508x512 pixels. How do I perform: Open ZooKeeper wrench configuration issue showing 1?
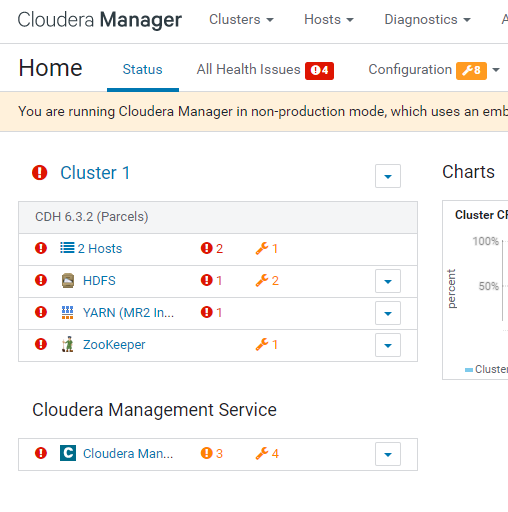pyautogui.click(x=267, y=344)
